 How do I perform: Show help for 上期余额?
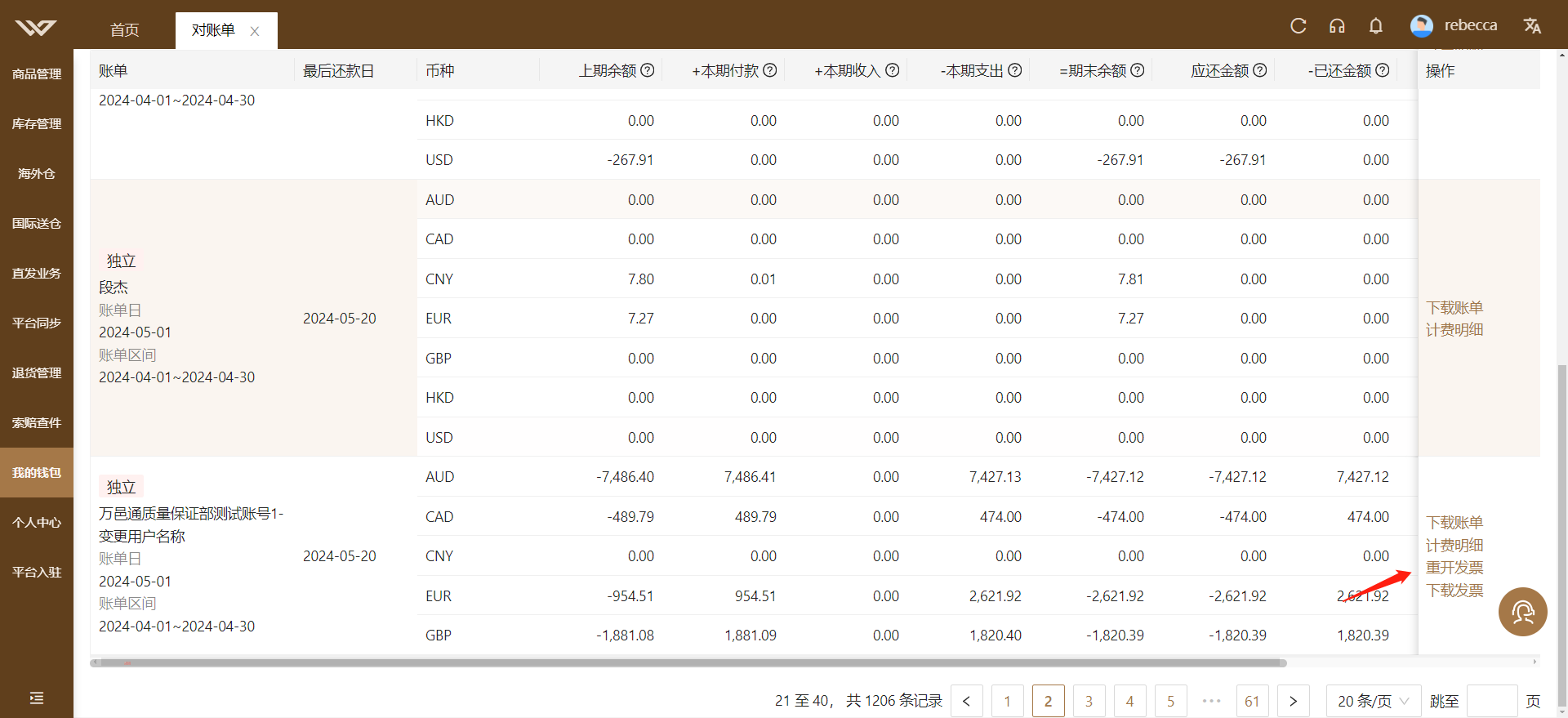pyautogui.click(x=648, y=70)
